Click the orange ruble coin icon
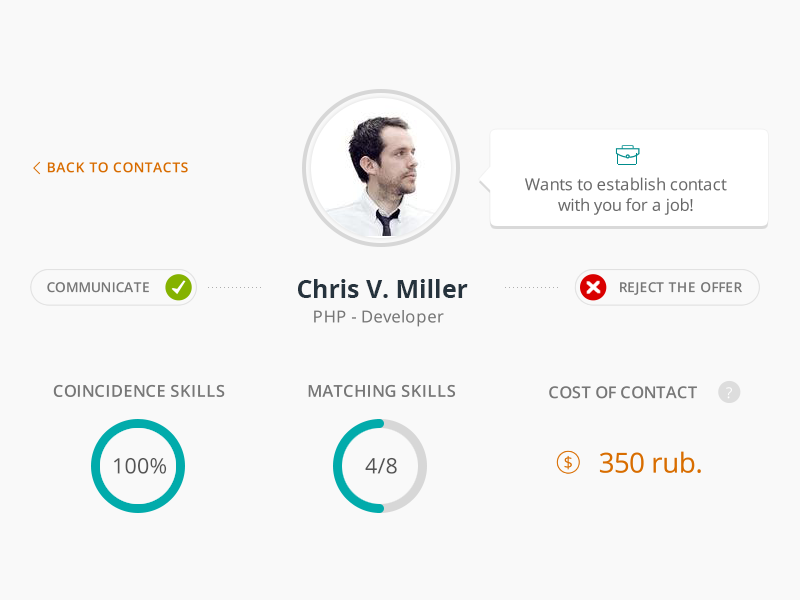Image resolution: width=800 pixels, height=600 pixels. [x=568, y=462]
